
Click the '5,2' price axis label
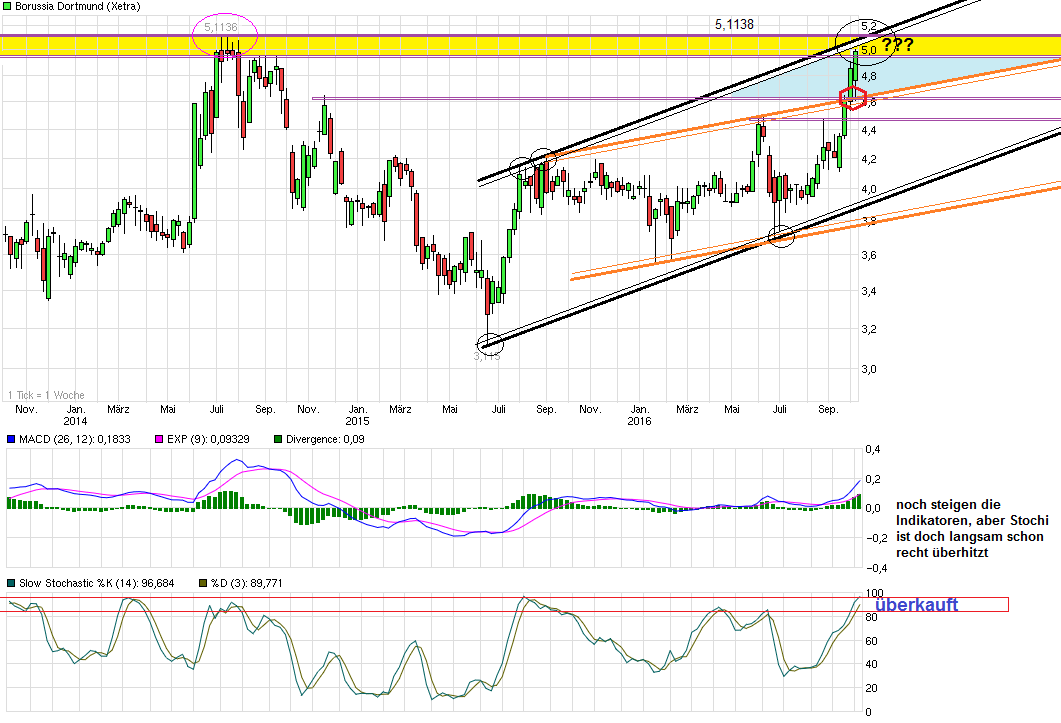(x=869, y=26)
